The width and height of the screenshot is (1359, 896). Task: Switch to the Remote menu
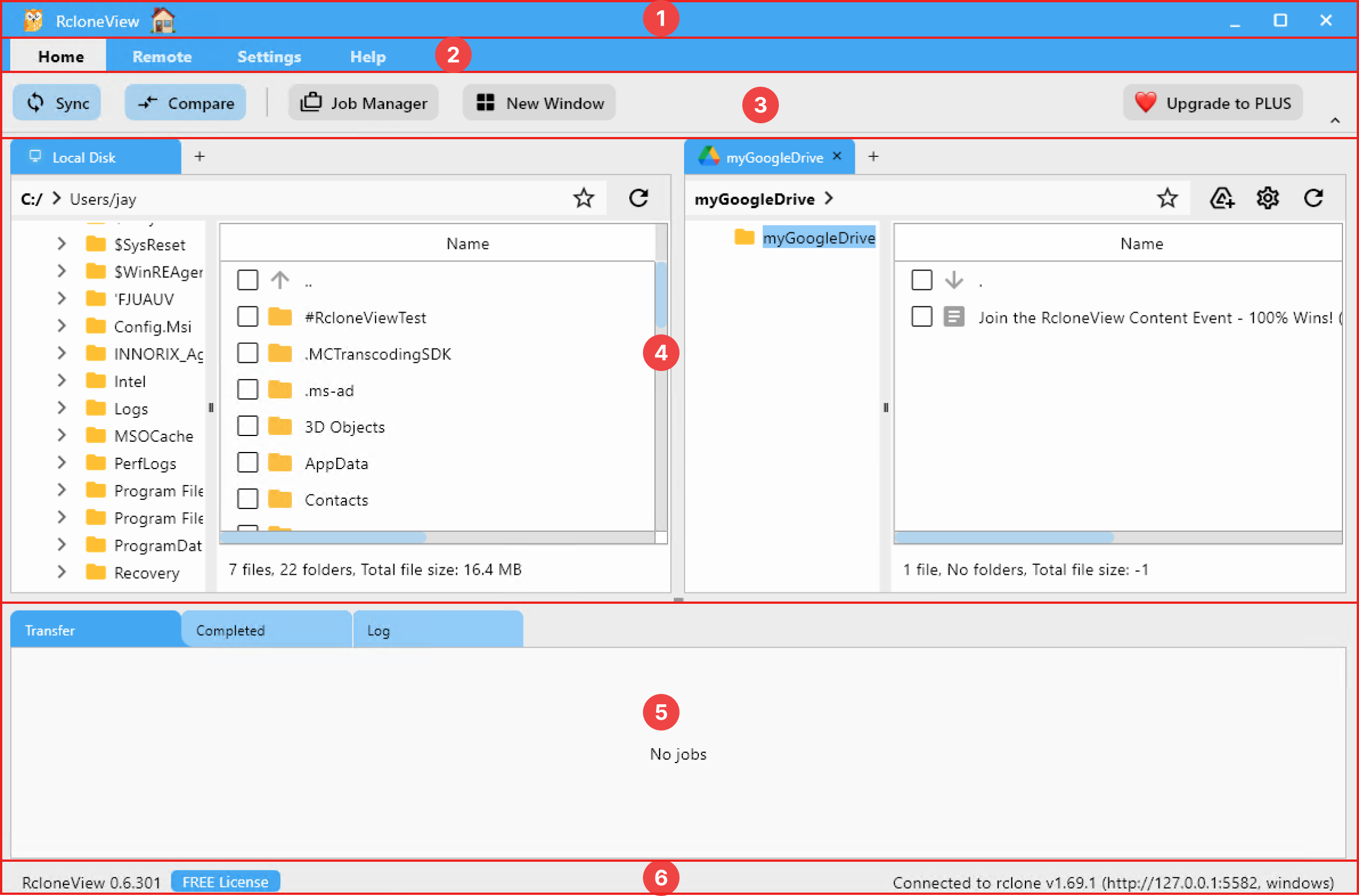tap(162, 56)
